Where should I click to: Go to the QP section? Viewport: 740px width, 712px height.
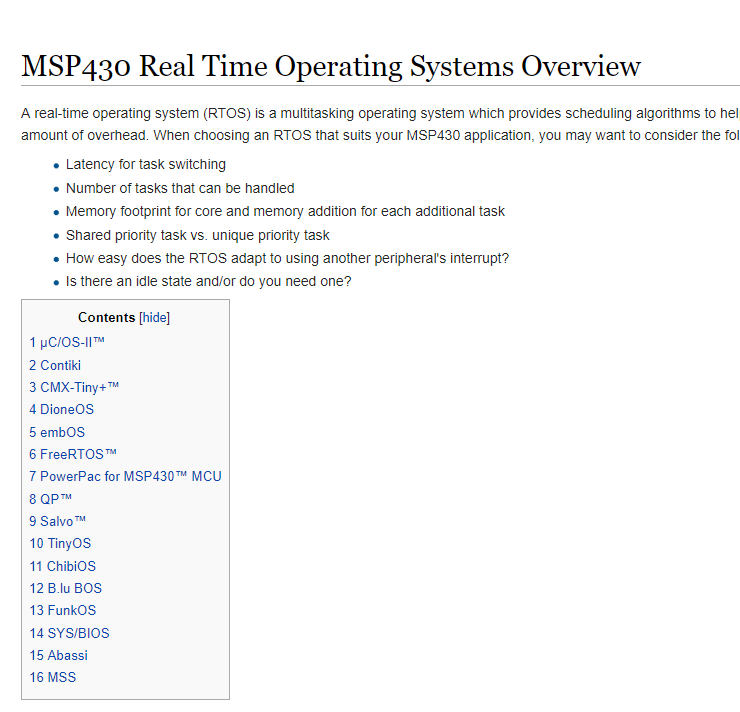click(50, 499)
